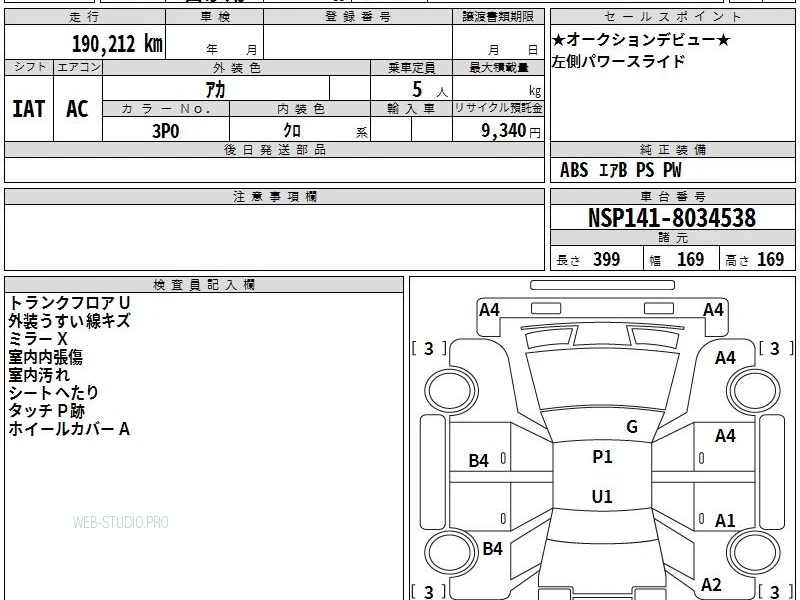Viewport: 800px width, 600px height.
Task: Select the 登録番号 header
Action: point(358,17)
